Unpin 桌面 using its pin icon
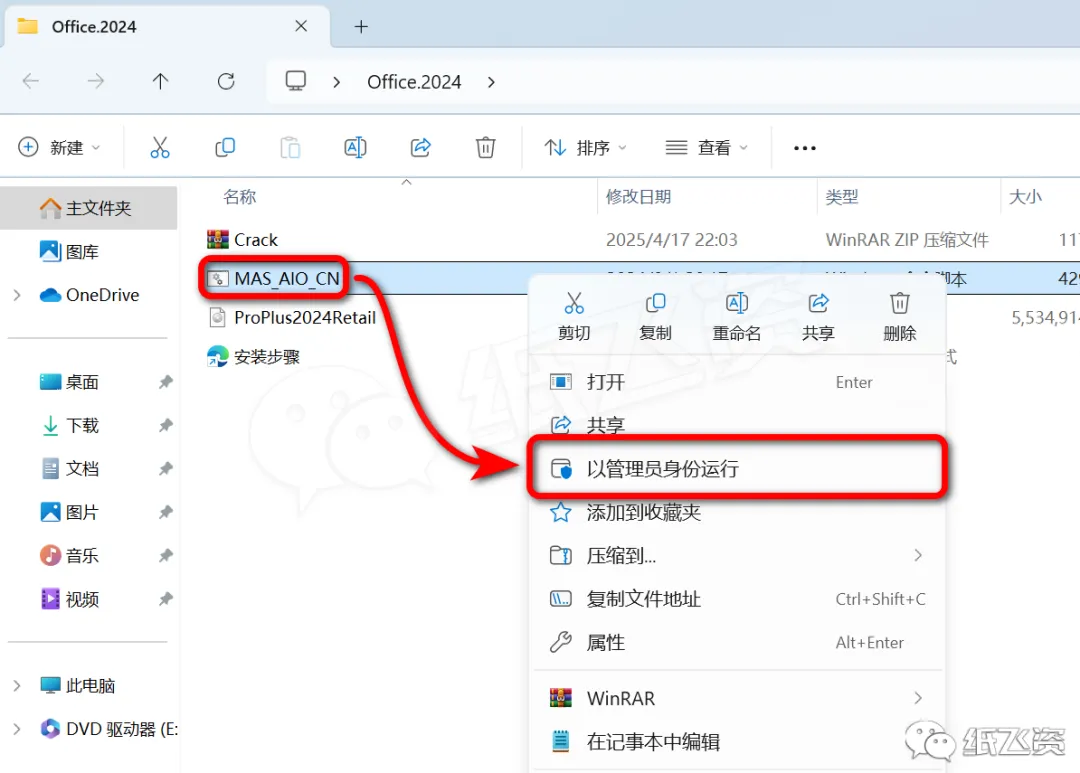1080x773 pixels. click(165, 382)
